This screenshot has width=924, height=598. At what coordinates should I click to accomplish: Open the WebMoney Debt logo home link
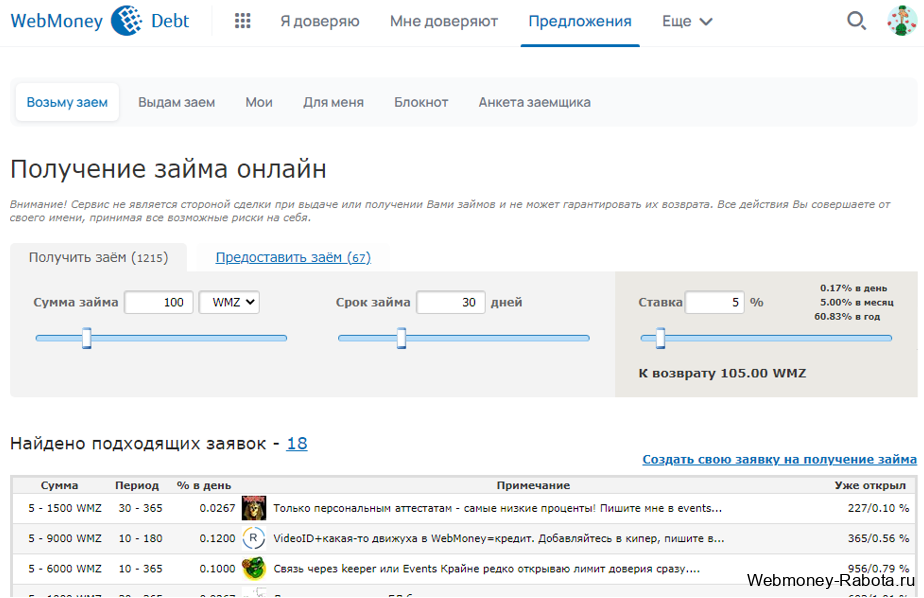pos(100,21)
